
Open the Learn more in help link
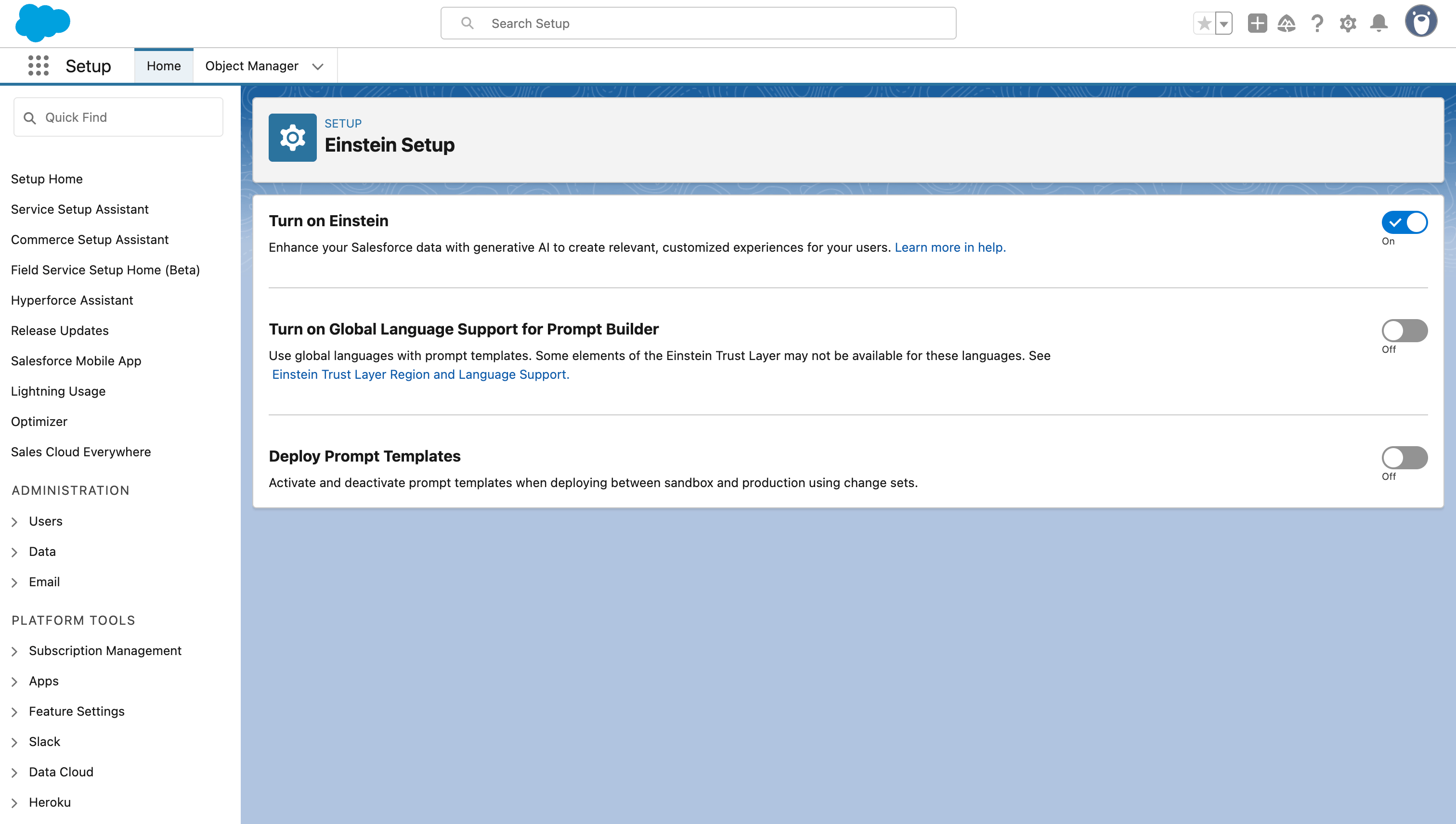click(x=949, y=247)
